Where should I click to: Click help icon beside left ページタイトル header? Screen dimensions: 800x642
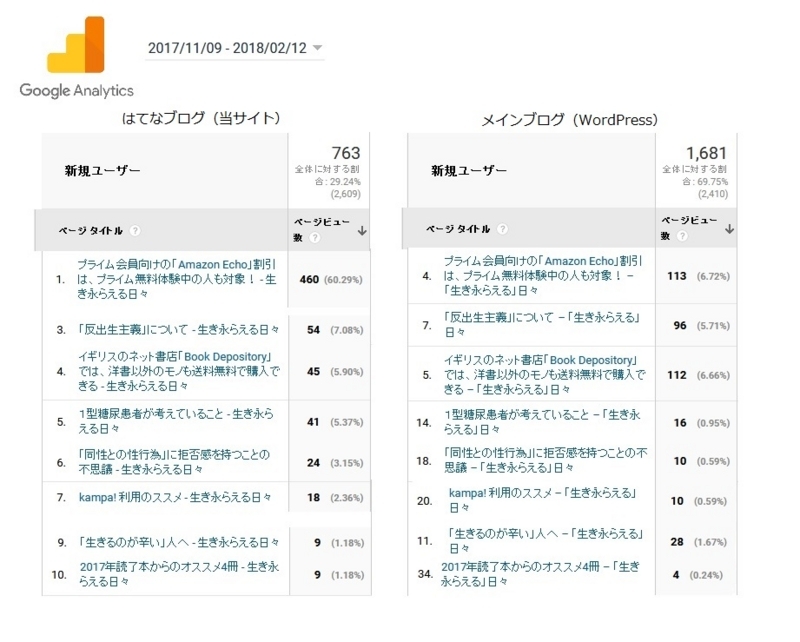135,231
